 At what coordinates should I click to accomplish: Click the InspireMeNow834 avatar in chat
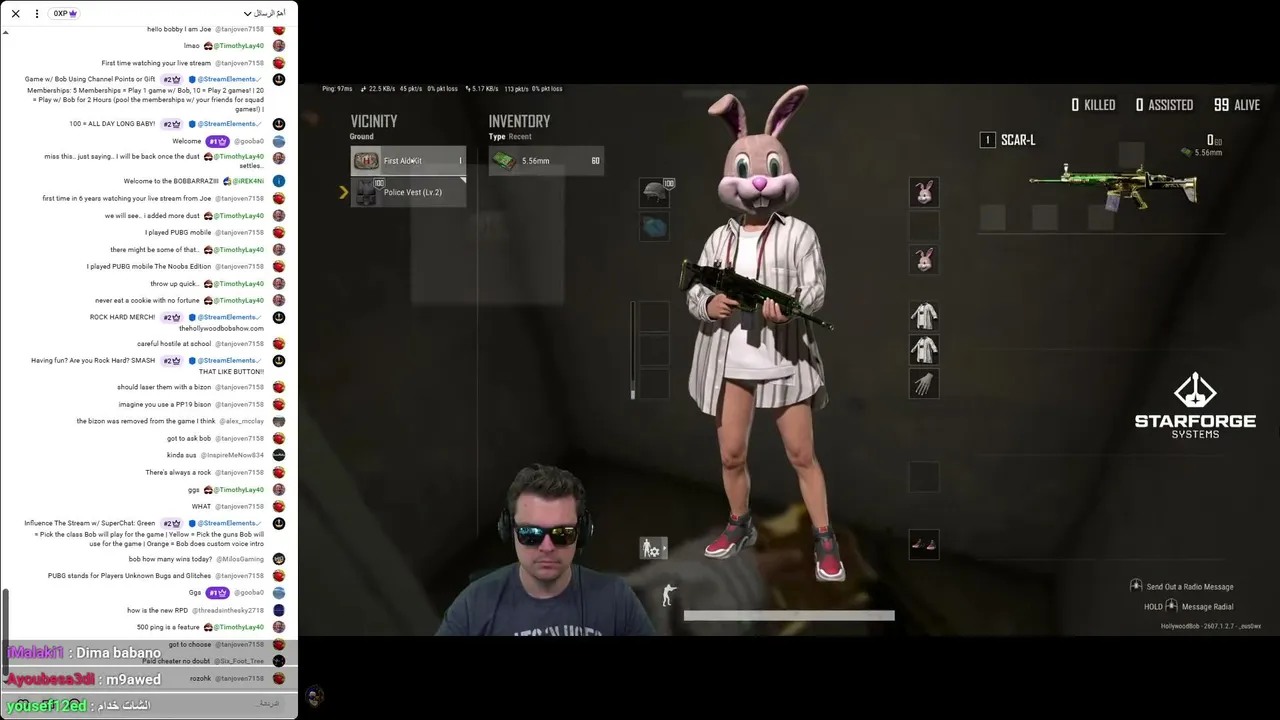pos(279,455)
